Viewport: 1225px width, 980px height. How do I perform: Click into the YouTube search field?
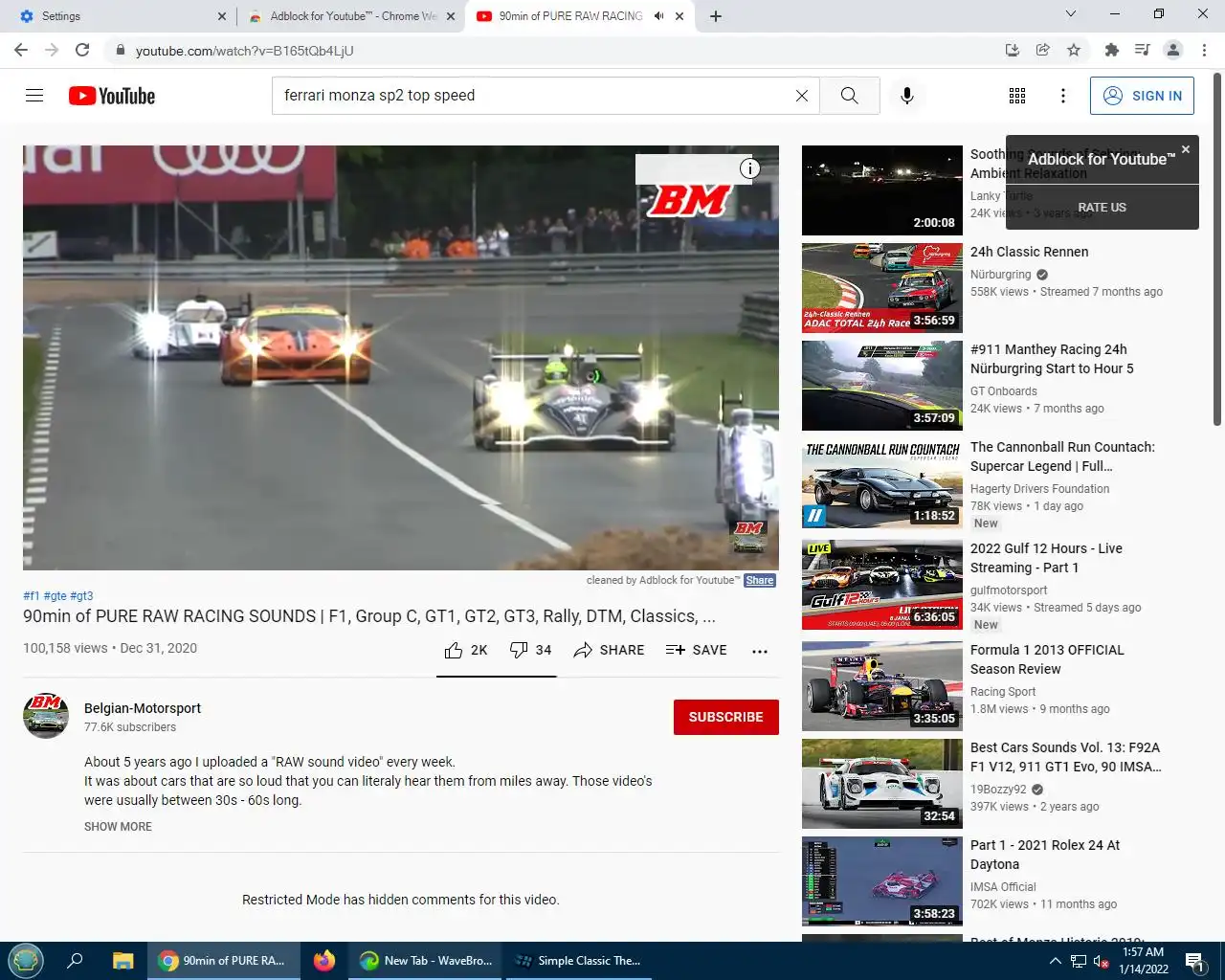[536, 96]
